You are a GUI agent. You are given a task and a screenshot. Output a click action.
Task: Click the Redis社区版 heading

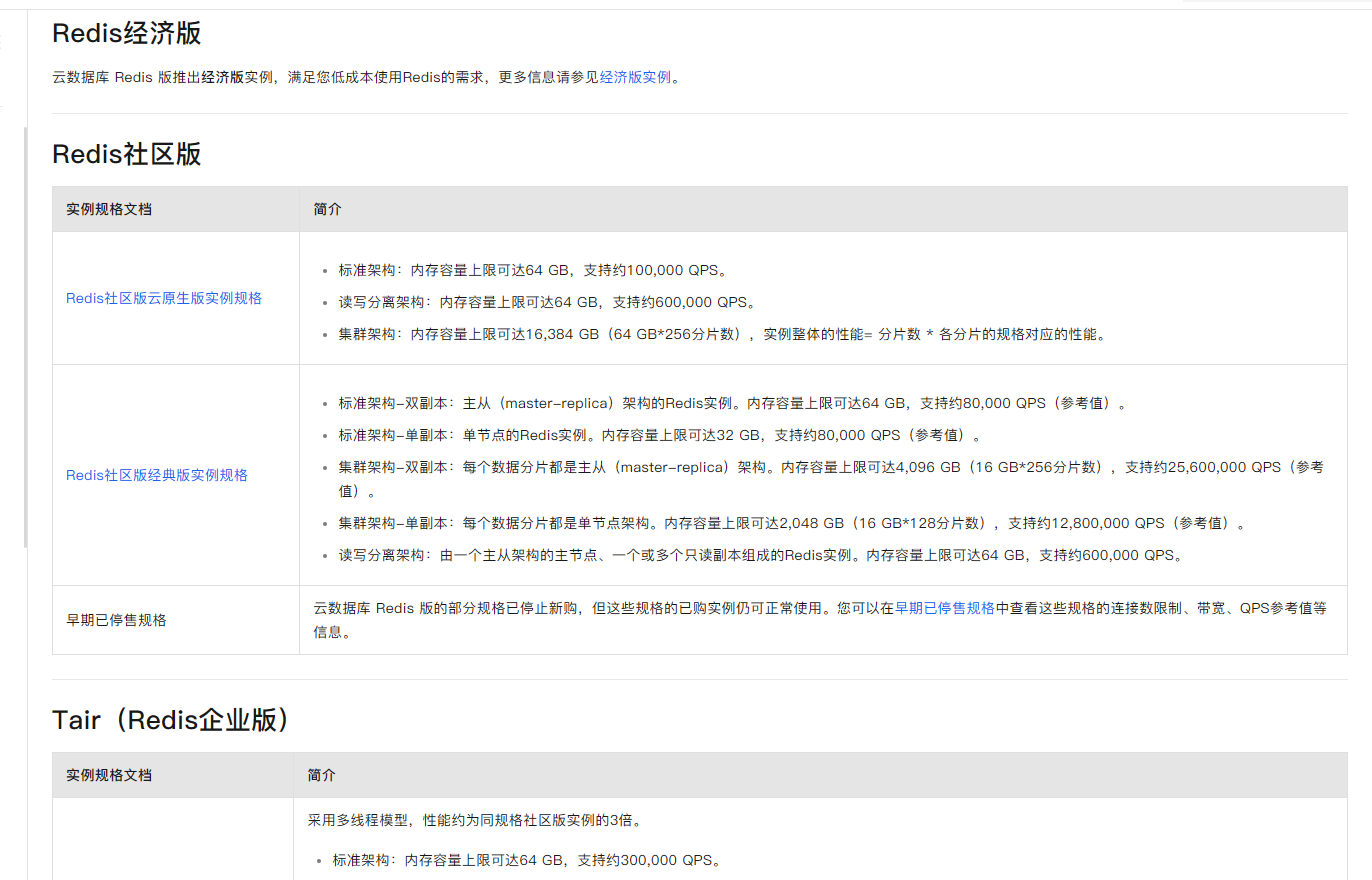pyautogui.click(x=127, y=153)
